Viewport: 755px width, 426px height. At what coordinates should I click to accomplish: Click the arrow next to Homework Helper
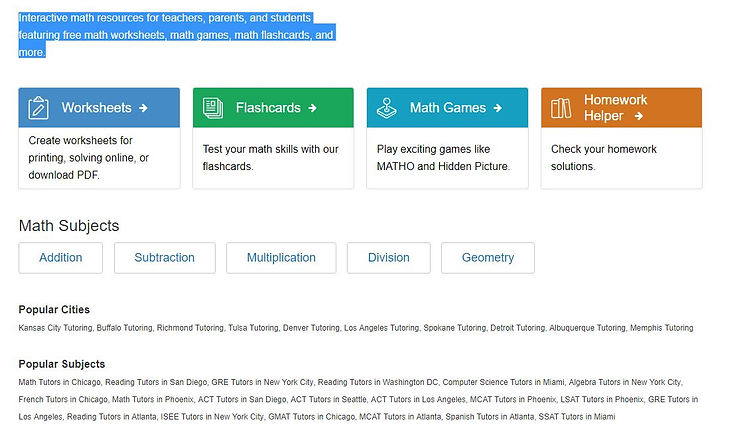[638, 116]
